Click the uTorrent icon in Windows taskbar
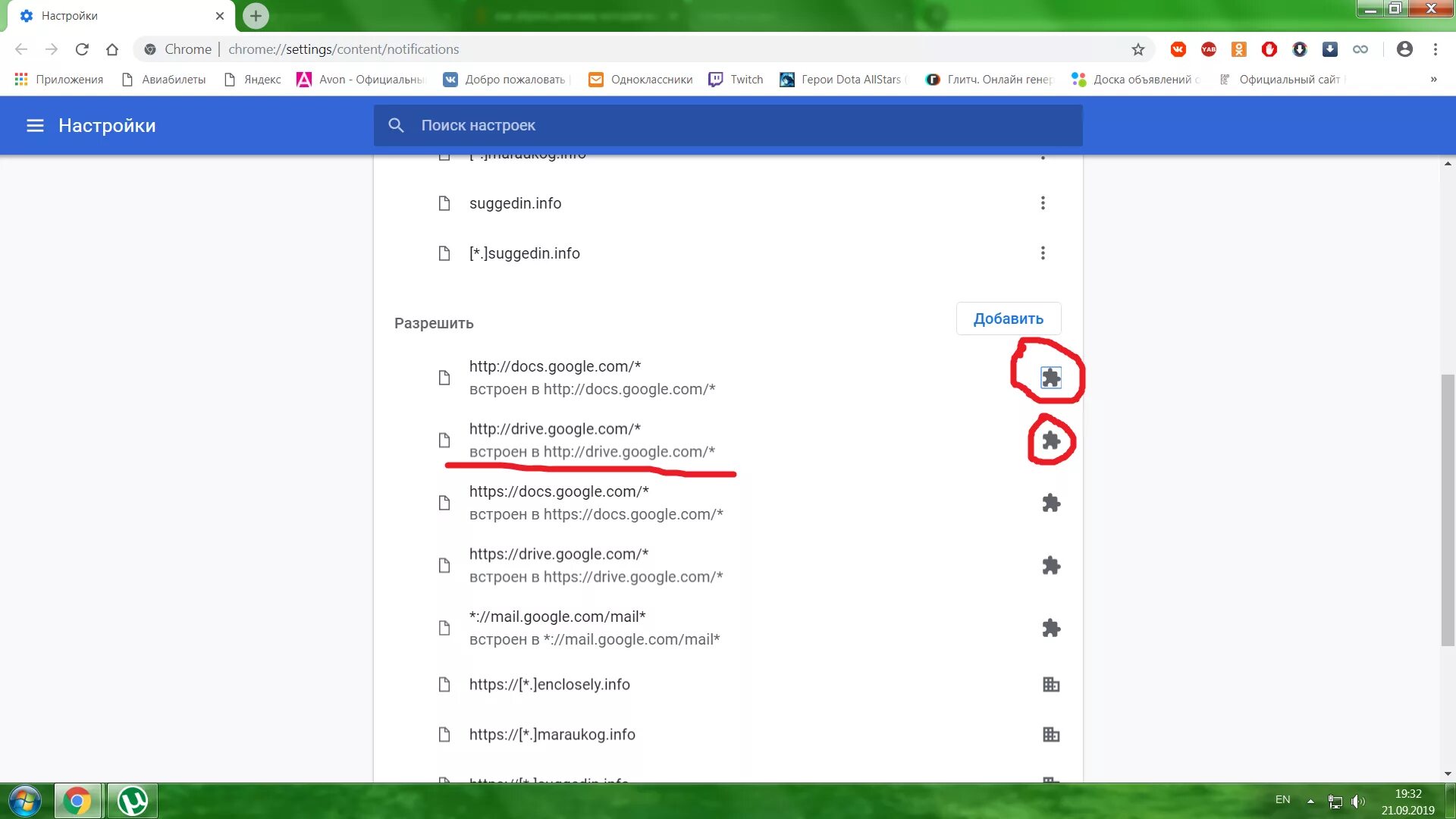Image resolution: width=1456 pixels, height=819 pixels. pos(131,799)
